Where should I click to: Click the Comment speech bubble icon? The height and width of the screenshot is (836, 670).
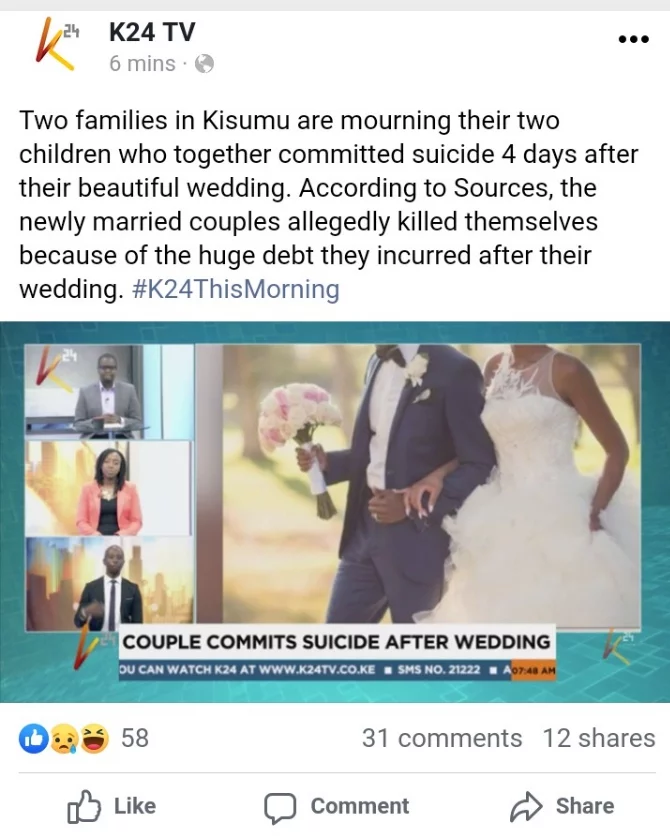click(x=280, y=807)
